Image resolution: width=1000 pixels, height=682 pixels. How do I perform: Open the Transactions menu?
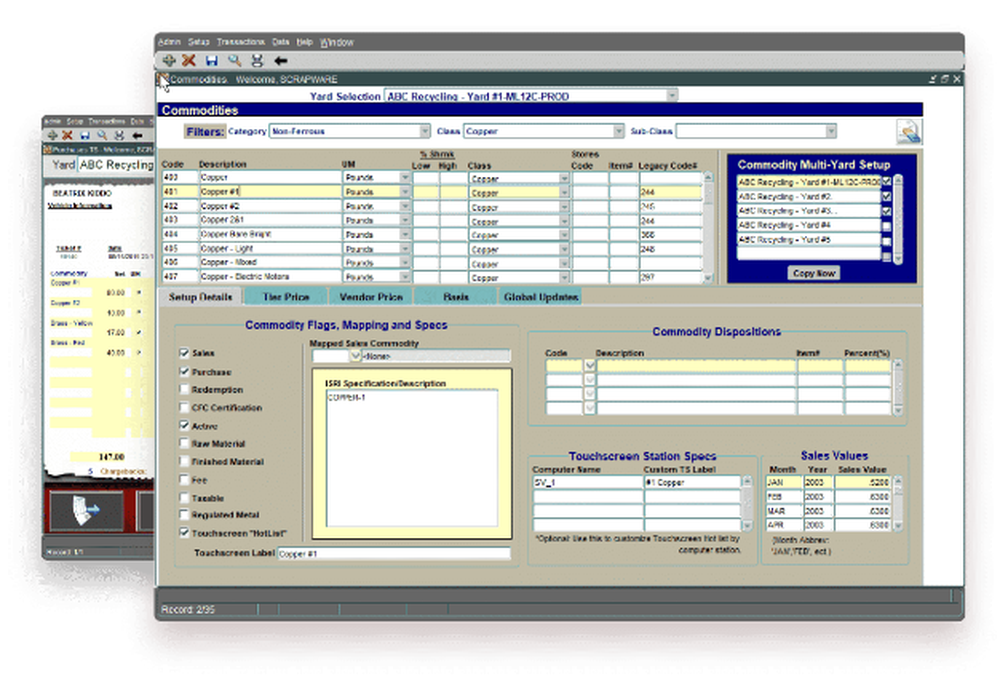click(x=240, y=42)
